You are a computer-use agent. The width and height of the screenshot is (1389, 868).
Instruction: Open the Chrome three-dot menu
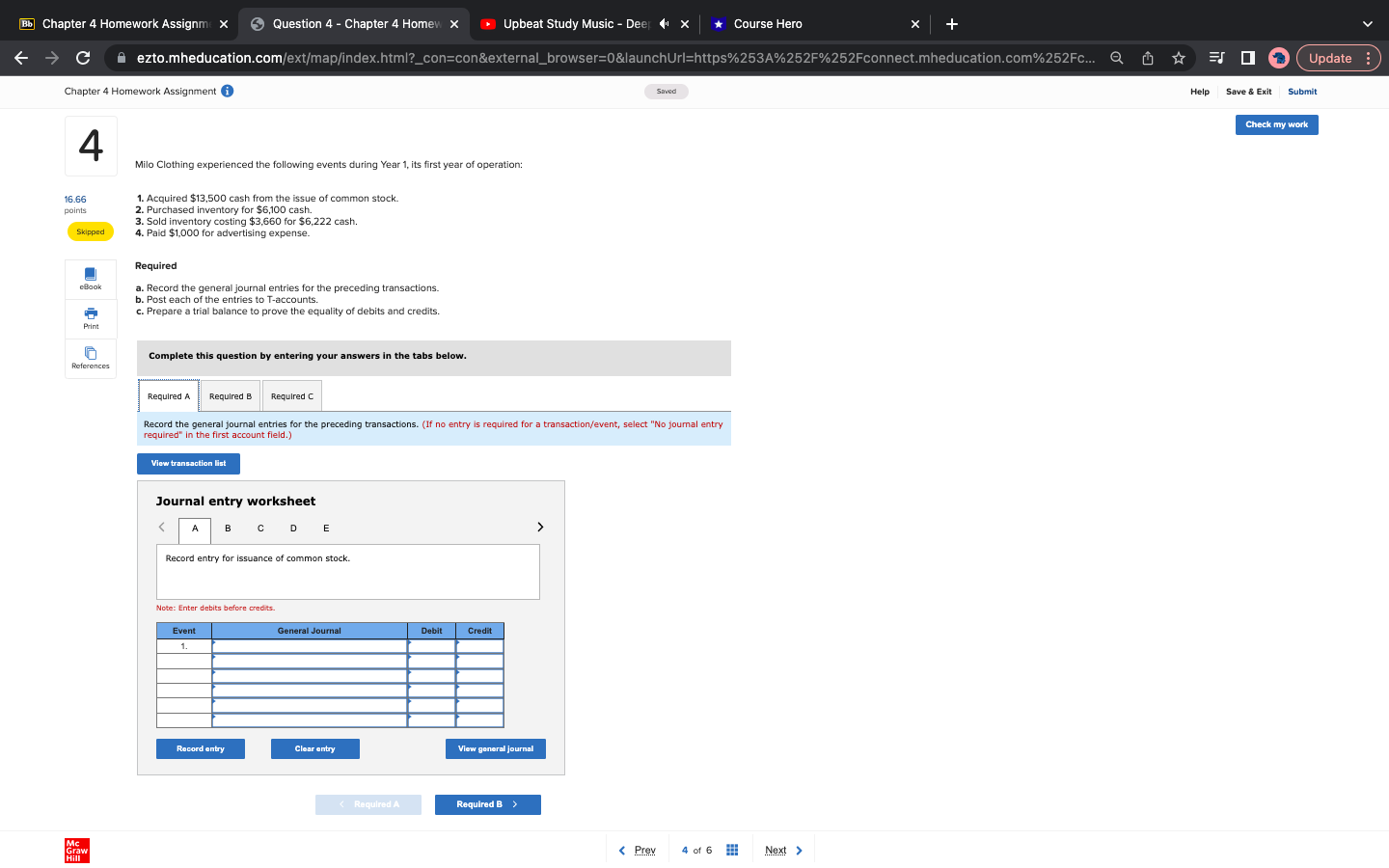[x=1368, y=58]
